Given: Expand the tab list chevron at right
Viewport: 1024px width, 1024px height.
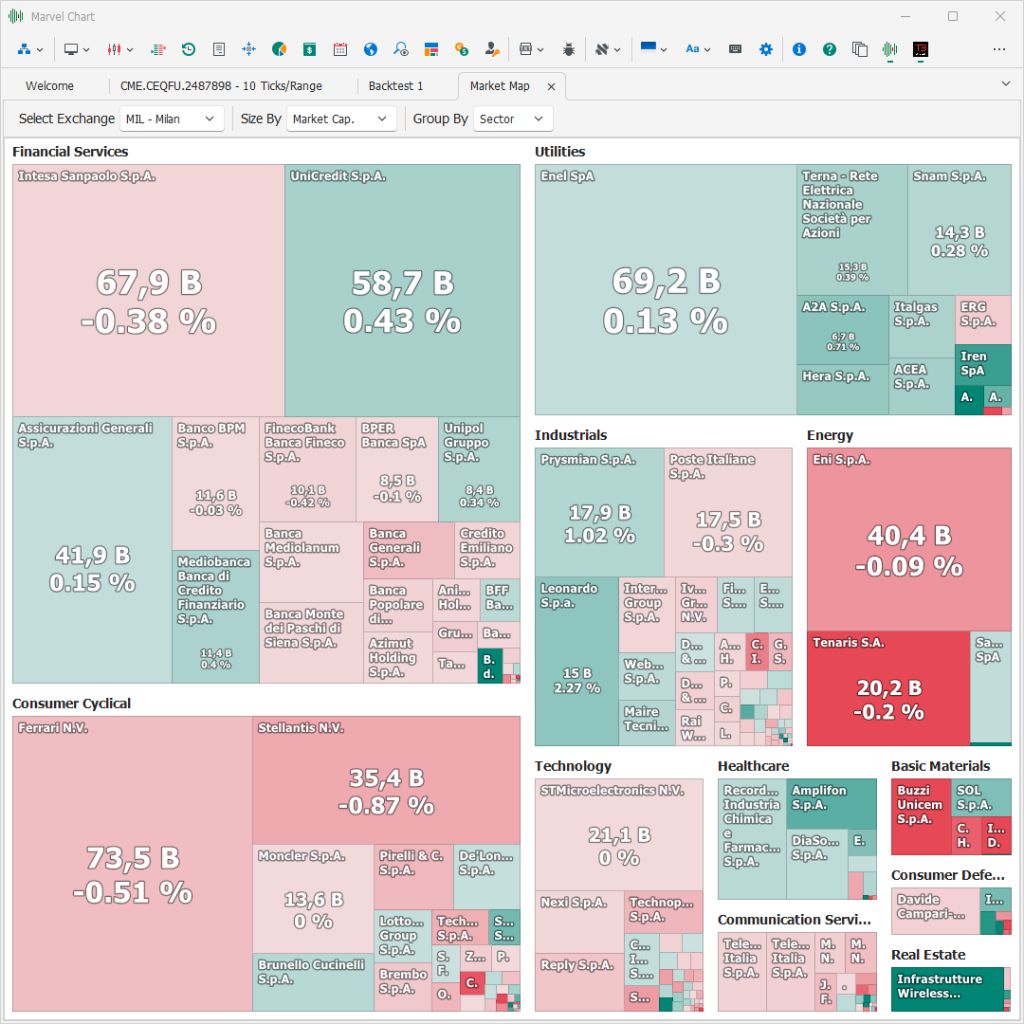Looking at the screenshot, I should 1006,84.
